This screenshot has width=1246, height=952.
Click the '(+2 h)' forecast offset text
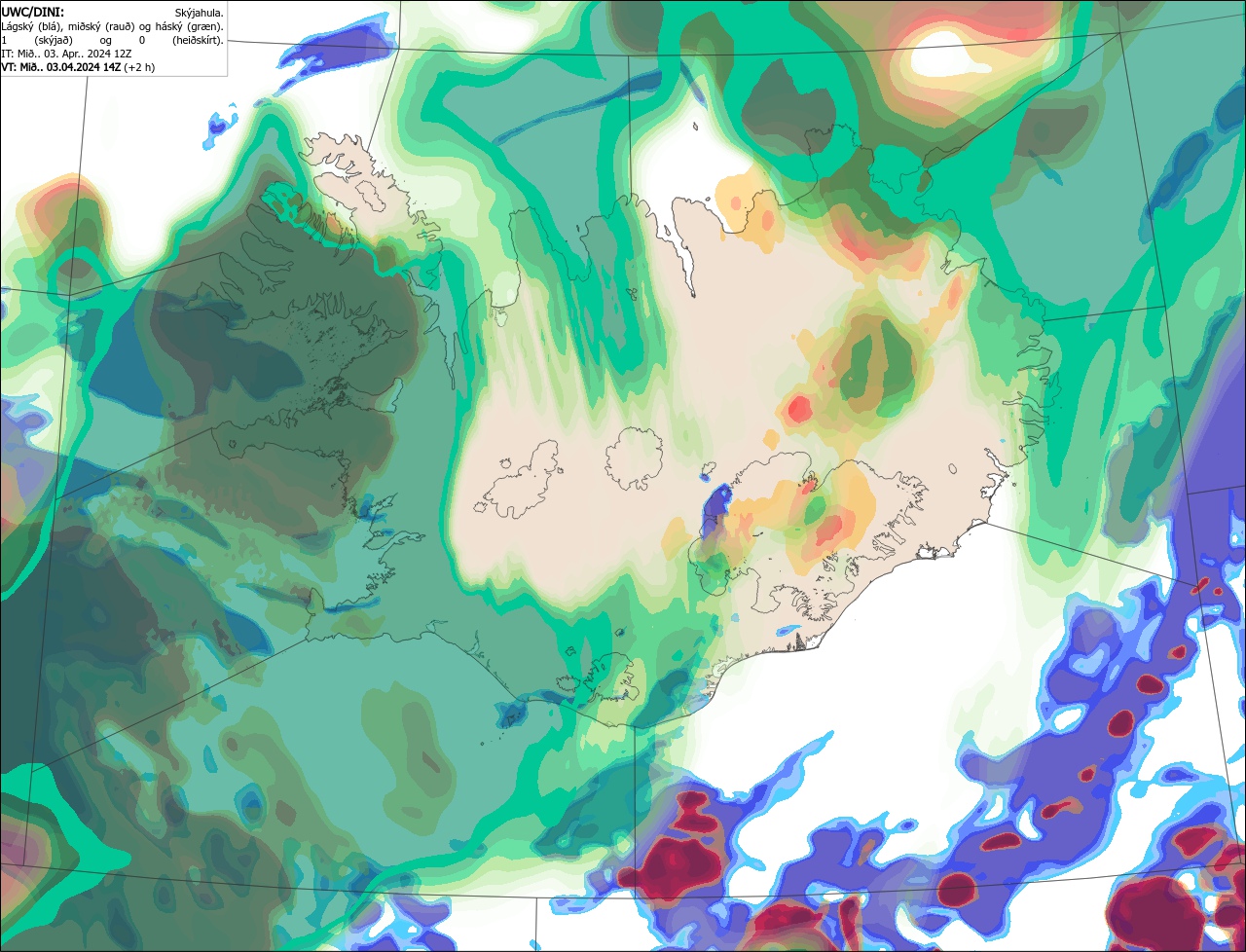click(x=139, y=67)
